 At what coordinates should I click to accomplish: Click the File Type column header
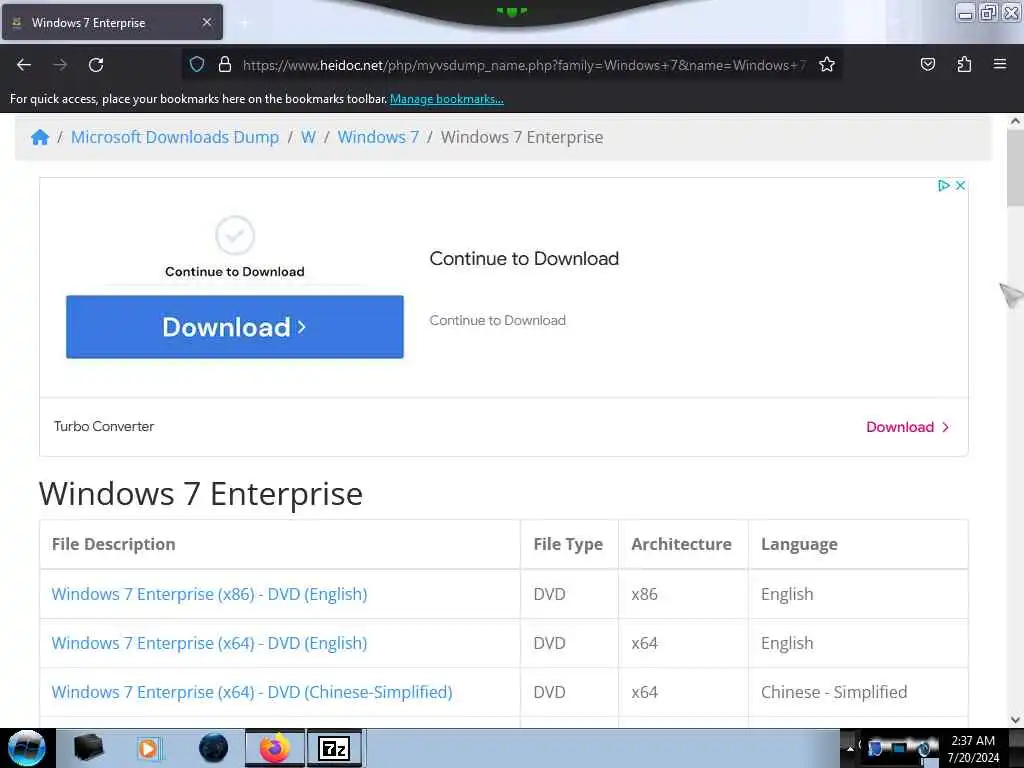[568, 544]
